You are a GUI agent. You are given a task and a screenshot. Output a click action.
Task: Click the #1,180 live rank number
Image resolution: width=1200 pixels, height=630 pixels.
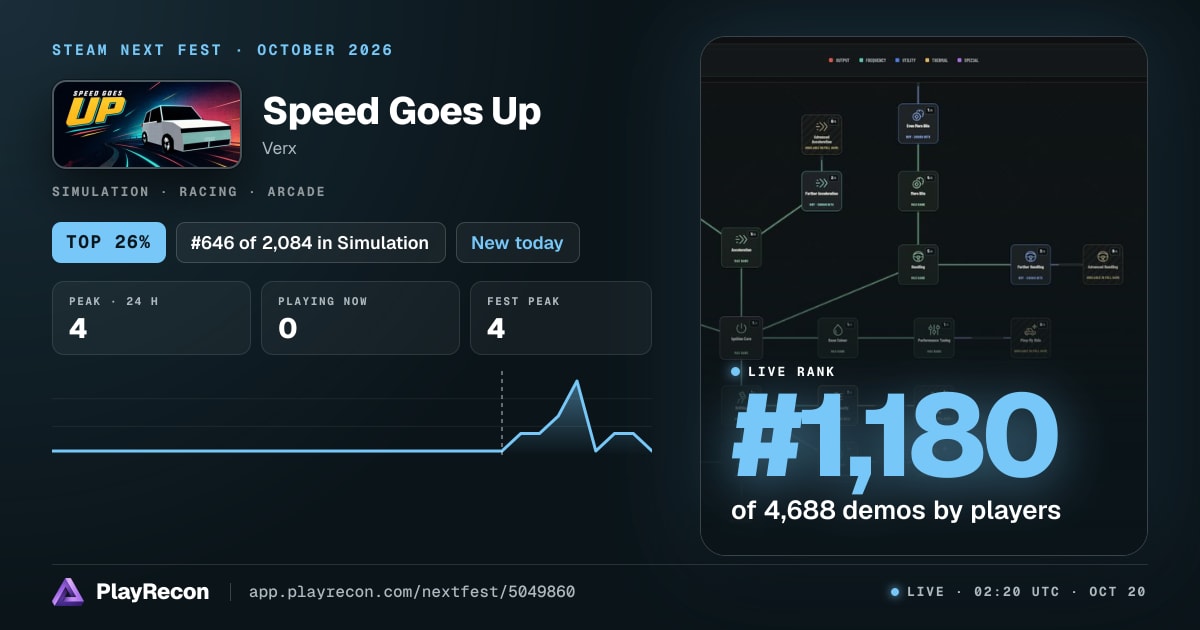click(895, 437)
